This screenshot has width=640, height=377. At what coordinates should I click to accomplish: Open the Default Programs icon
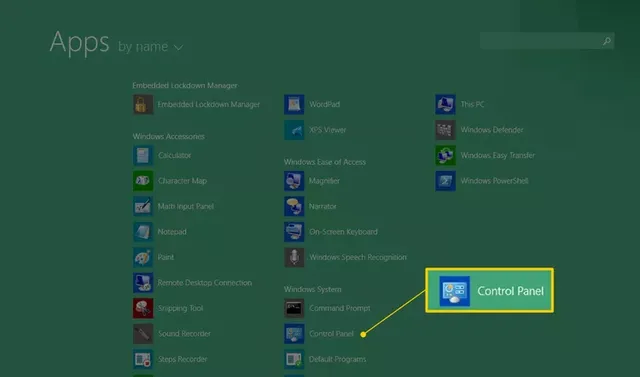tap(294, 359)
